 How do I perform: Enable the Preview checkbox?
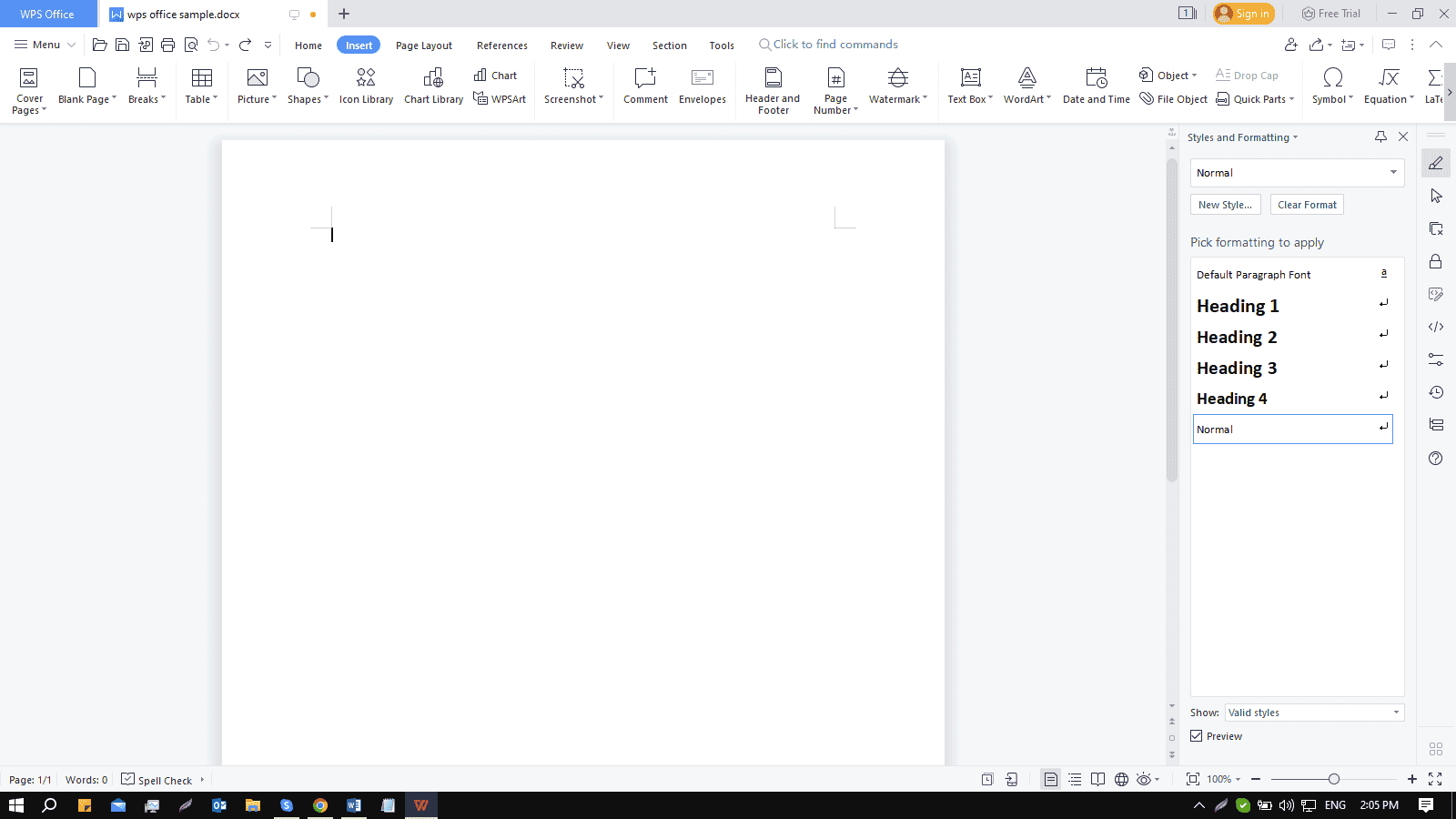coord(1196,735)
